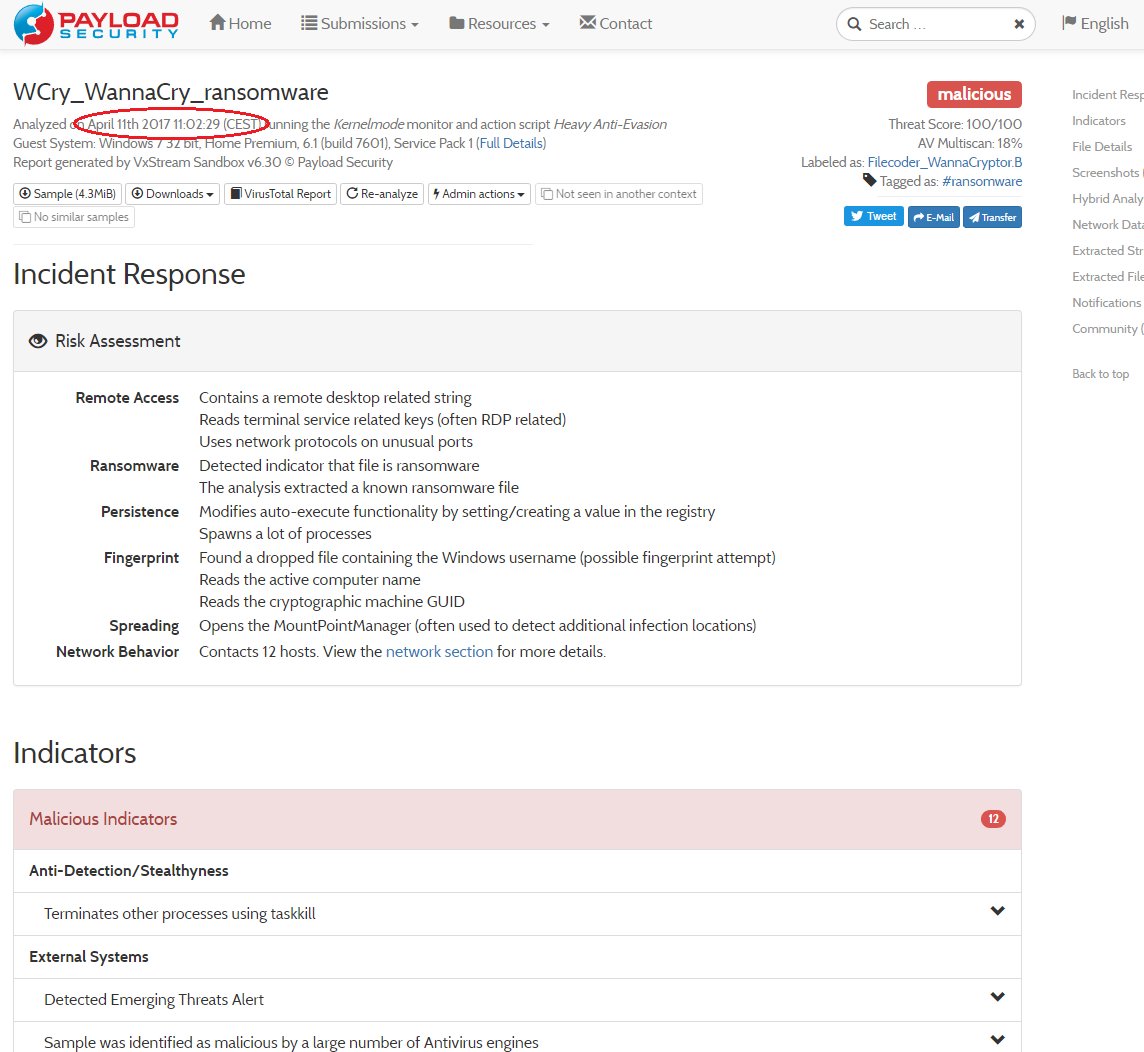
Task: Open the VirusTotal Report
Action: (280, 194)
